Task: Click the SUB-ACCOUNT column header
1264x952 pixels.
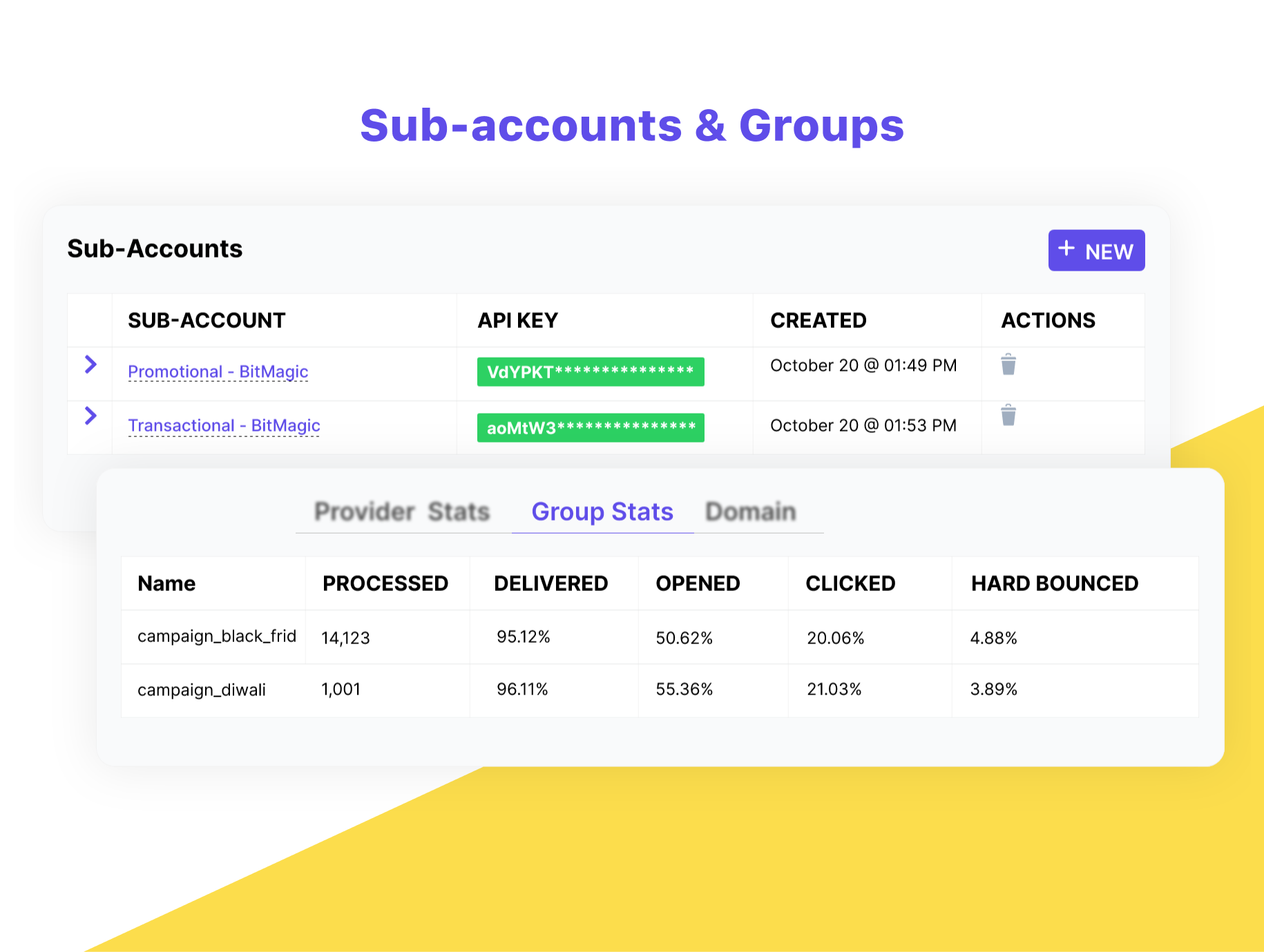Action: click(207, 320)
